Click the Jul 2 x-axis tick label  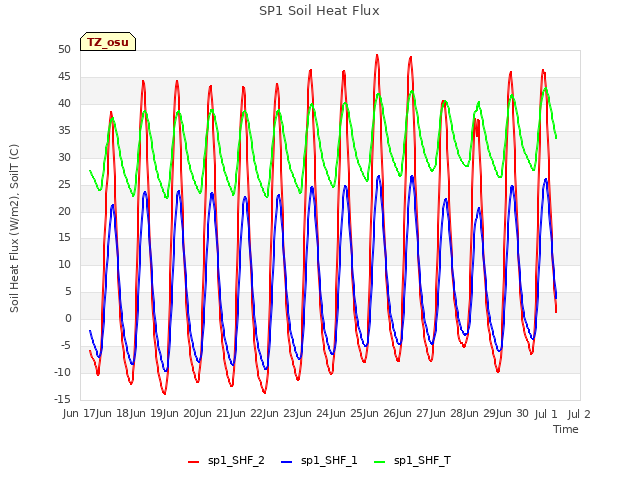579,414
